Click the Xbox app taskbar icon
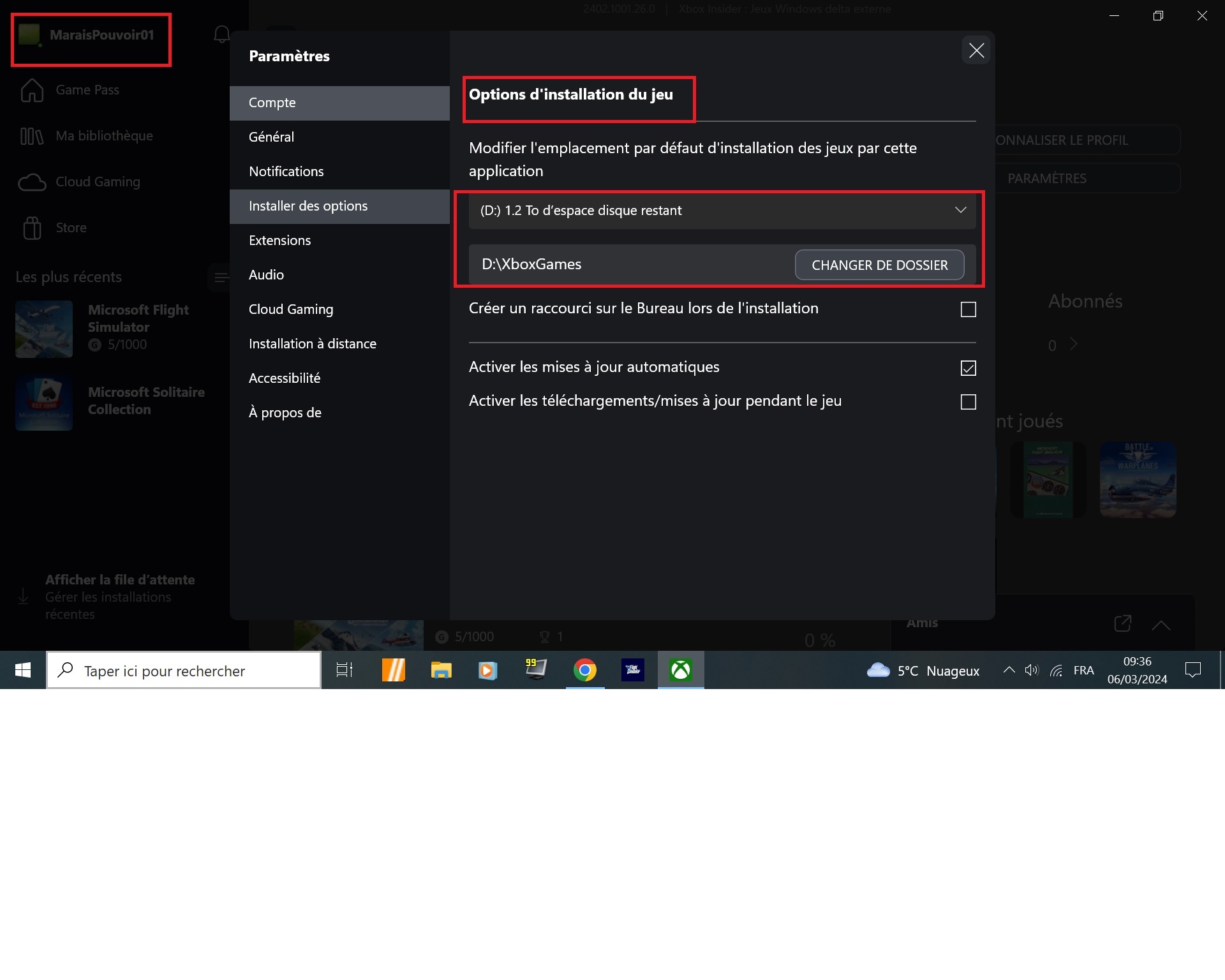The height and width of the screenshot is (980, 1225). click(x=680, y=670)
